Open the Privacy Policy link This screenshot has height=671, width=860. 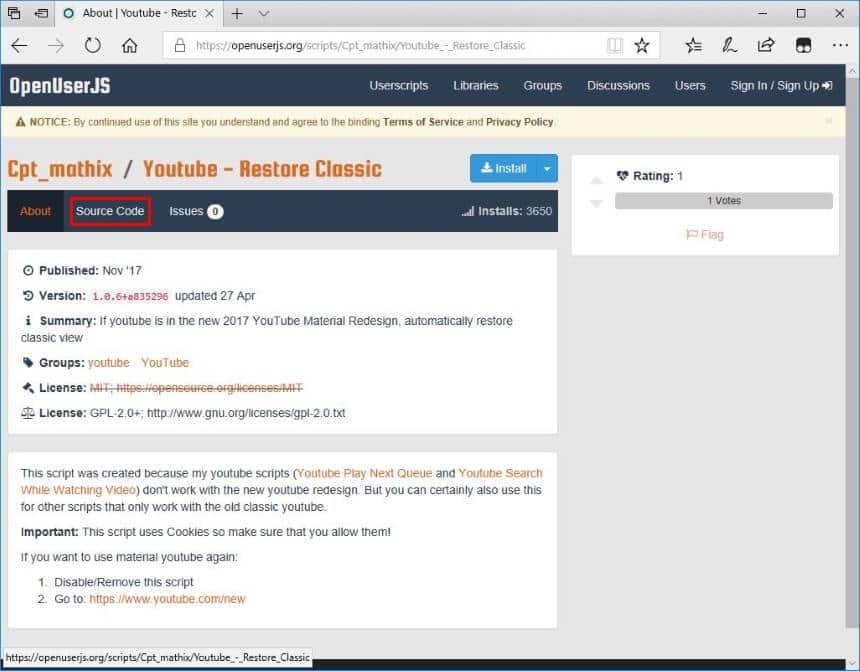point(519,122)
